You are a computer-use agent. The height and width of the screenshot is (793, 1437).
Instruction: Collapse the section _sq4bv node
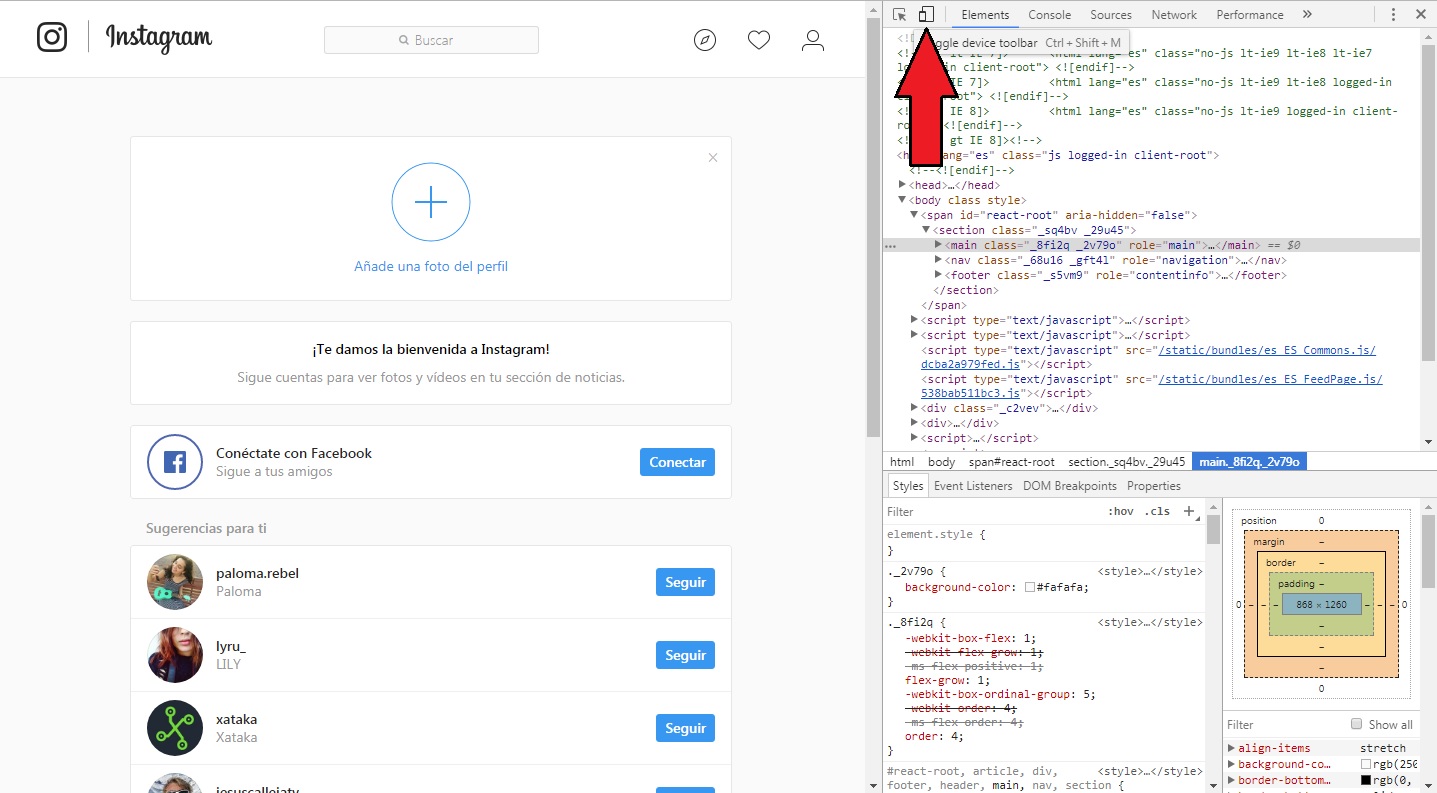pyautogui.click(x=926, y=230)
